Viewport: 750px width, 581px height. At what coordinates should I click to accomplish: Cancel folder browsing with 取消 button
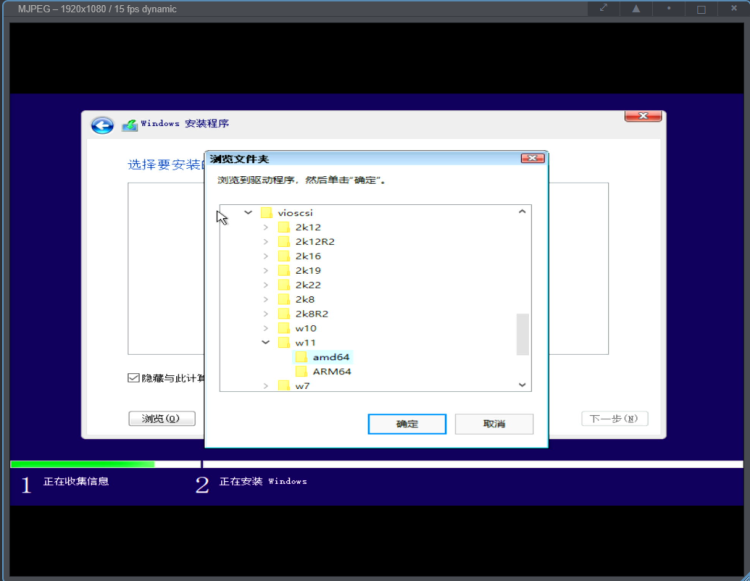[x=494, y=424]
